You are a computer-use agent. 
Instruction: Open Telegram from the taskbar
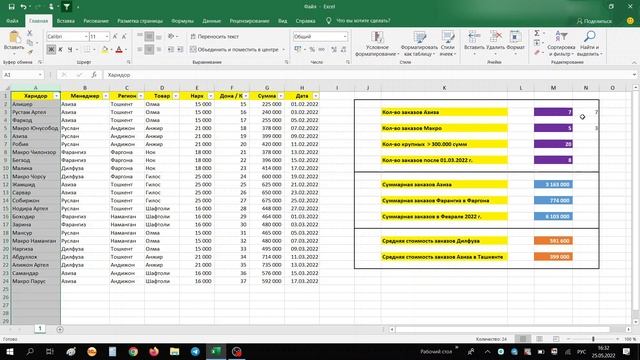click(195, 351)
